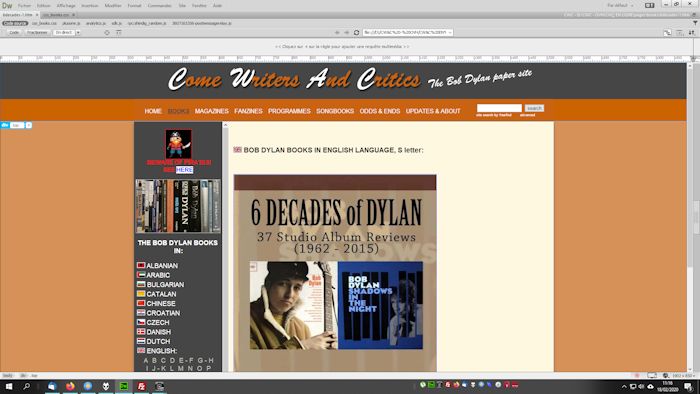Click the HERE link under the pirate warning

coord(184,170)
